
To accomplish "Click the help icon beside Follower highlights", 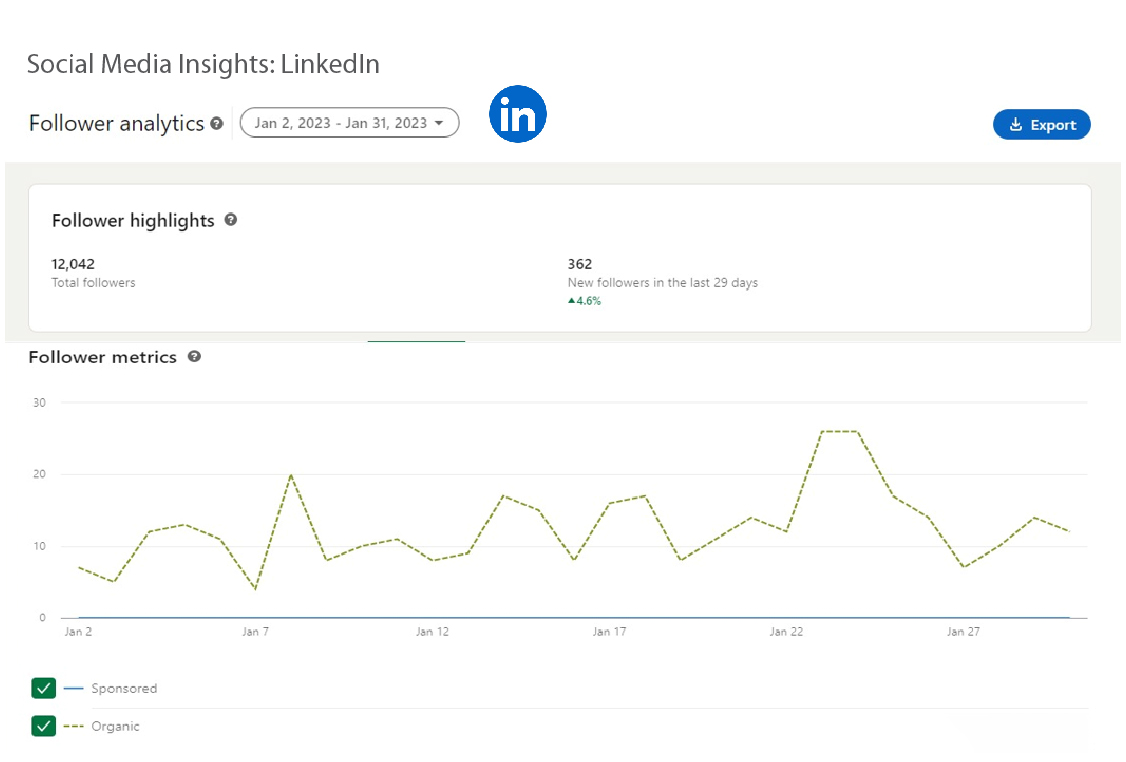I will pos(231,220).
